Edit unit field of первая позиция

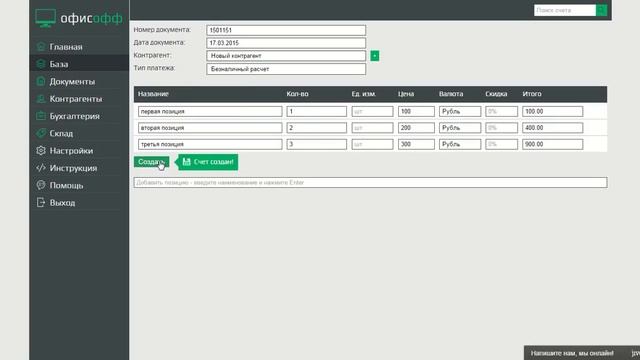coord(372,111)
